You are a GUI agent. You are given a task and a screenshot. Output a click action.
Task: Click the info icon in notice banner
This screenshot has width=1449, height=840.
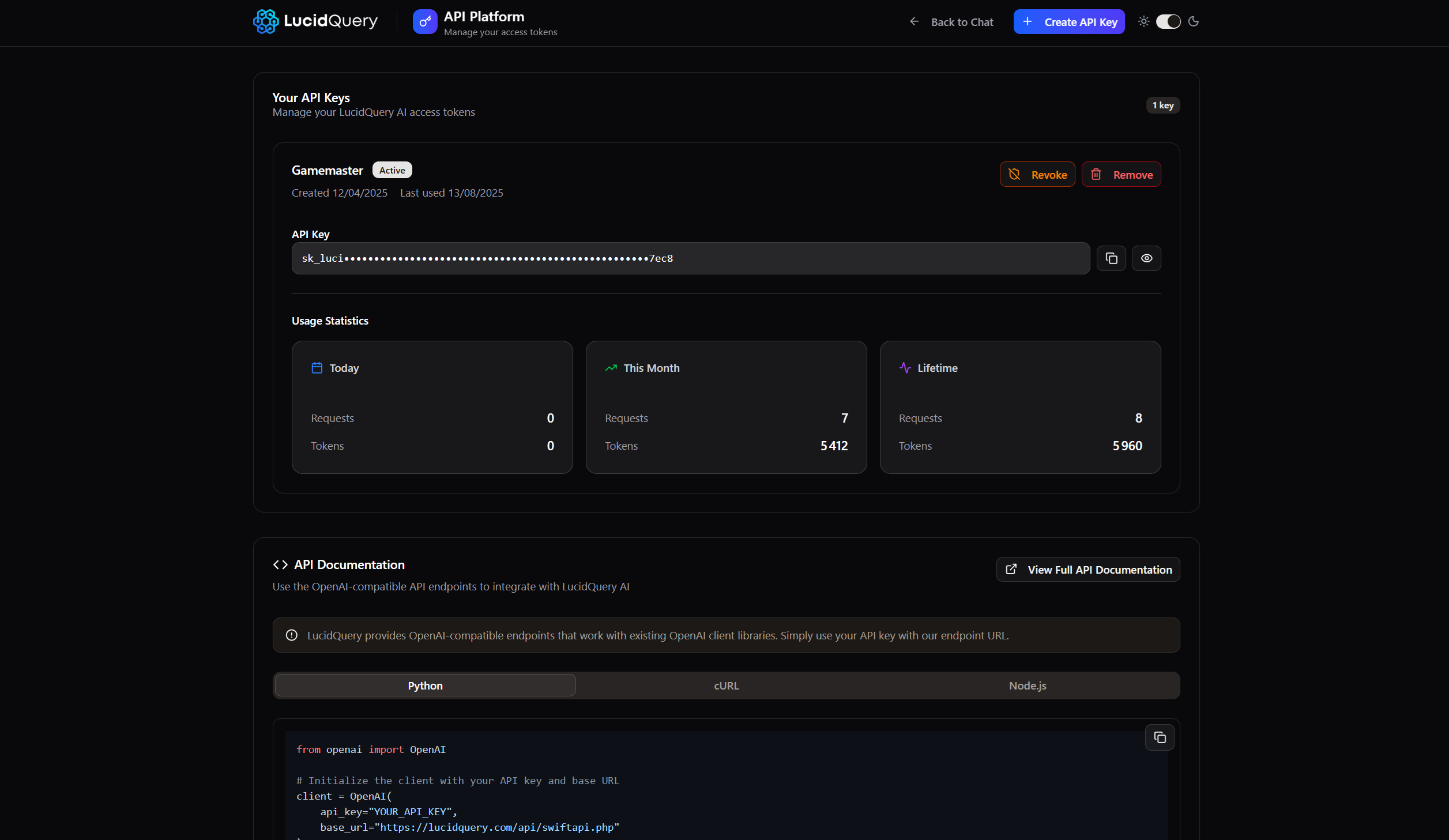pos(292,635)
